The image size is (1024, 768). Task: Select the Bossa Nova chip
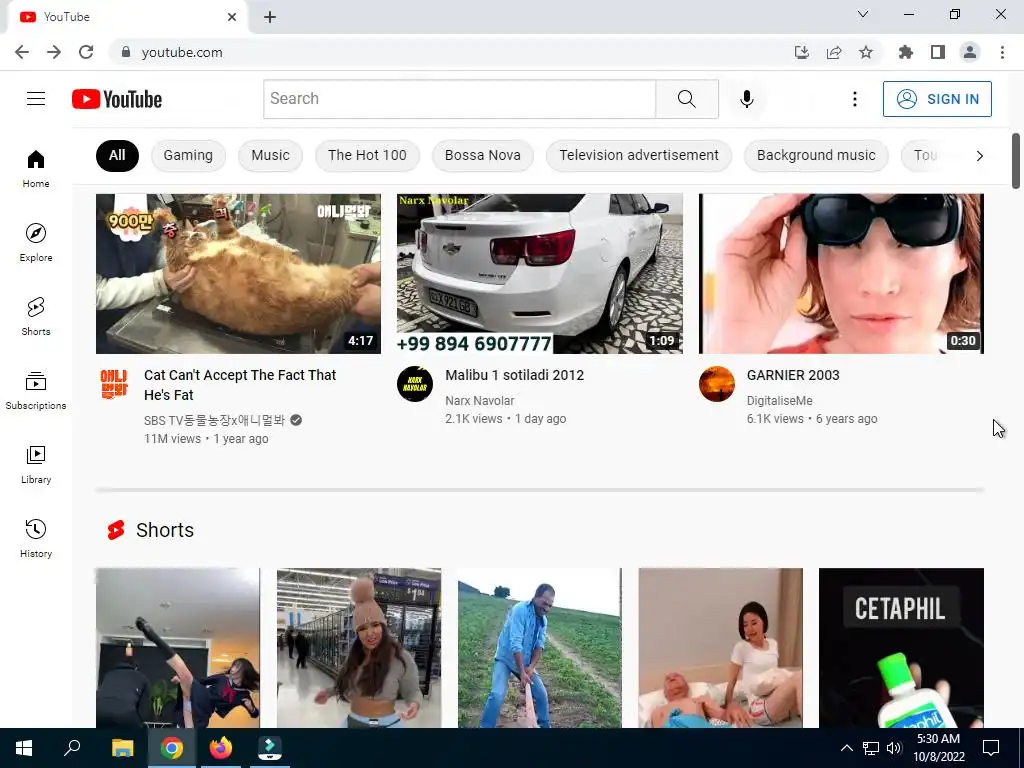pos(483,155)
